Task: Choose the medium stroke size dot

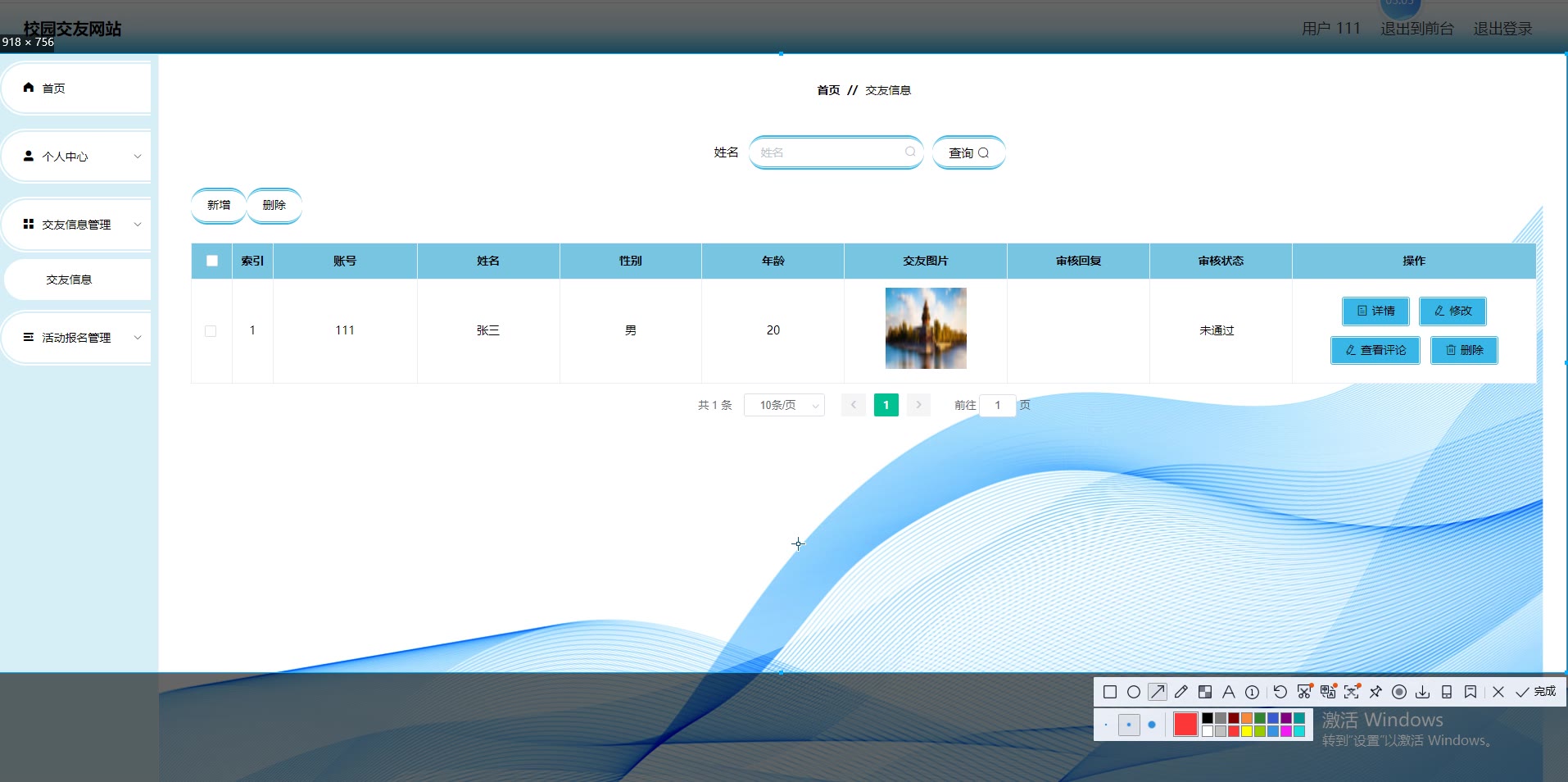Action: (1129, 725)
